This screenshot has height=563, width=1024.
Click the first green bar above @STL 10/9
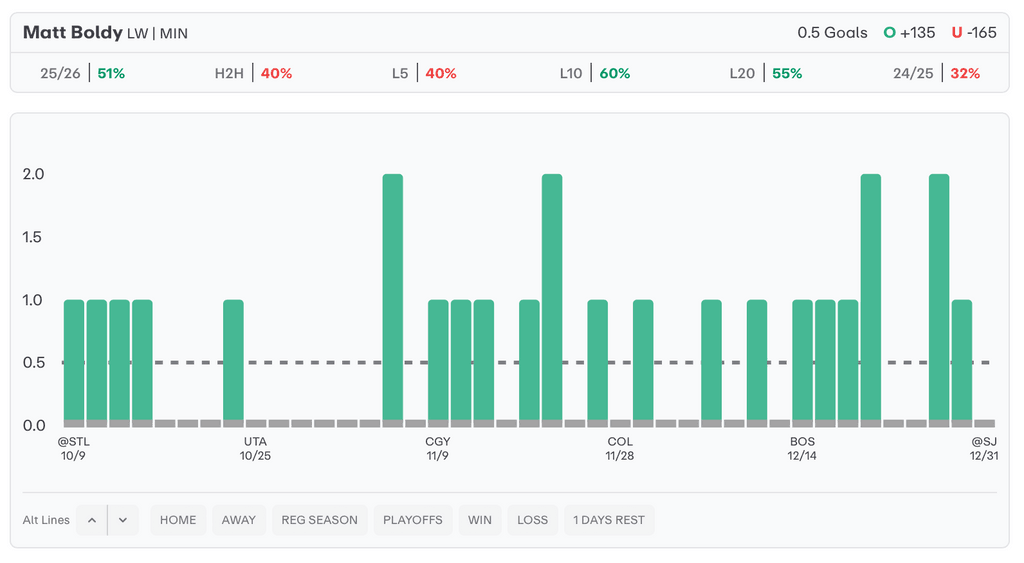(74, 360)
